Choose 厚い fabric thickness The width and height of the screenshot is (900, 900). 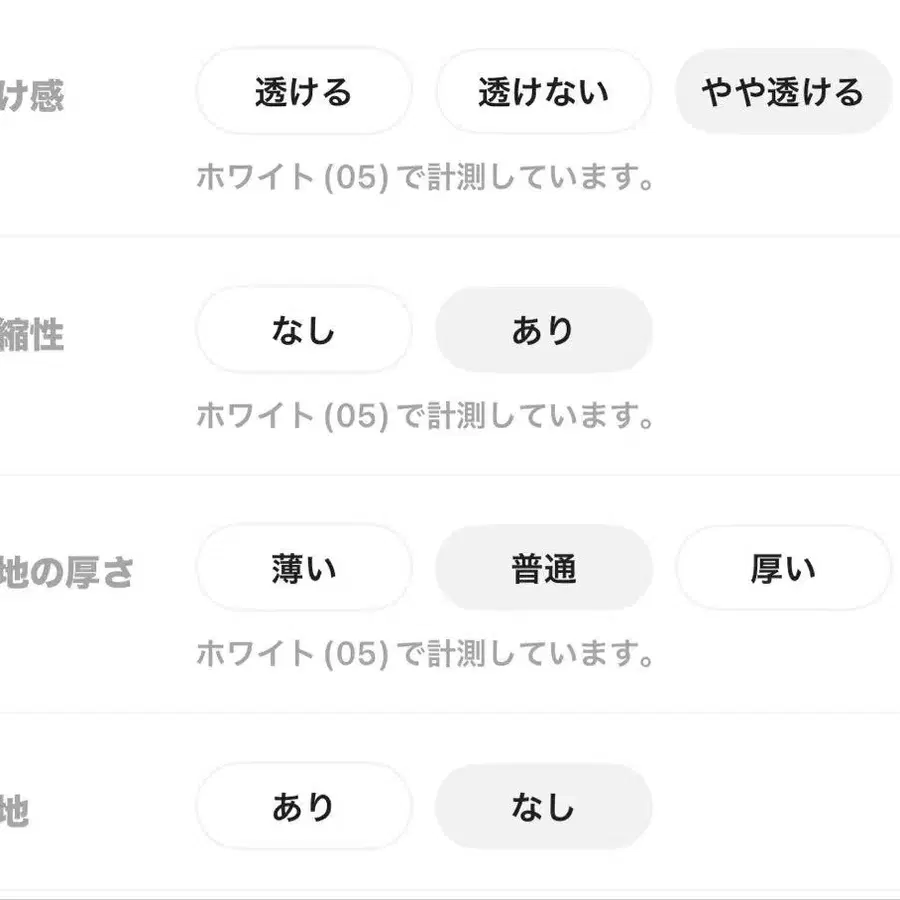click(783, 568)
